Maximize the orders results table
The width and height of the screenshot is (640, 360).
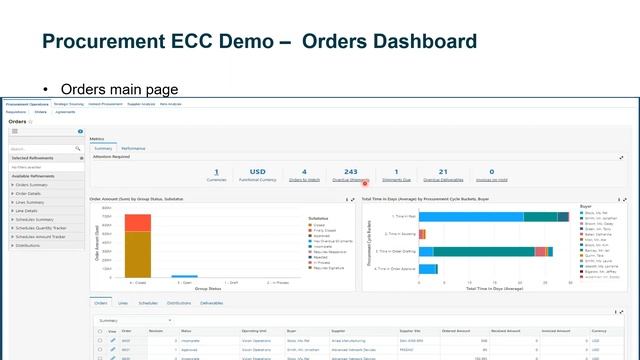pyautogui.click(x=621, y=312)
